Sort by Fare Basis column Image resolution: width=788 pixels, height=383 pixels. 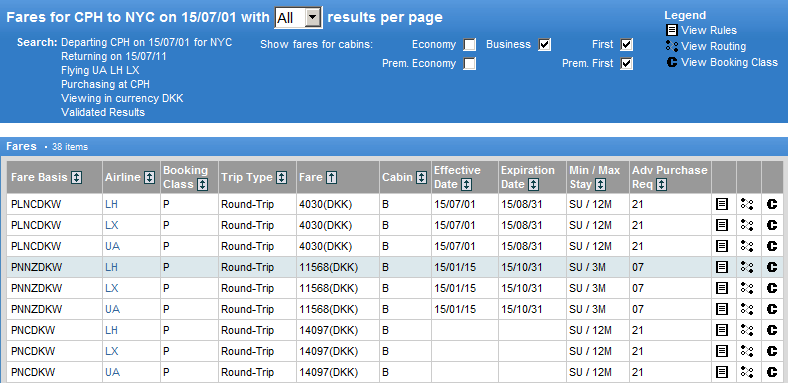tap(76, 177)
